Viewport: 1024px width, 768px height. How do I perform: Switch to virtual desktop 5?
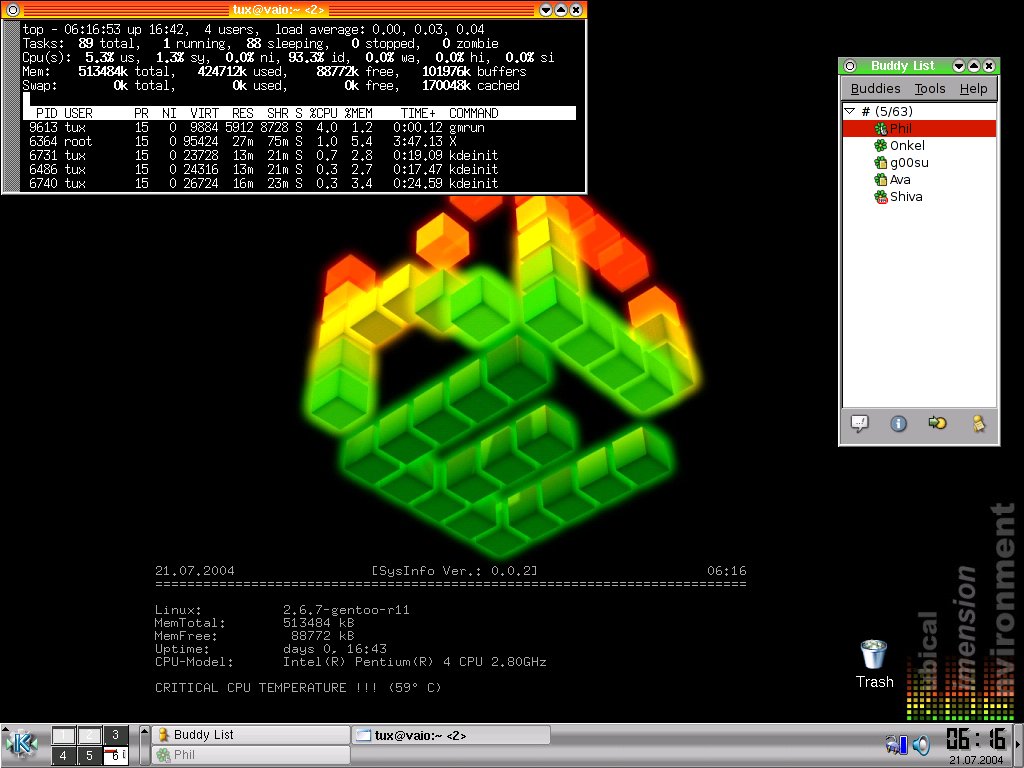tap(90, 755)
